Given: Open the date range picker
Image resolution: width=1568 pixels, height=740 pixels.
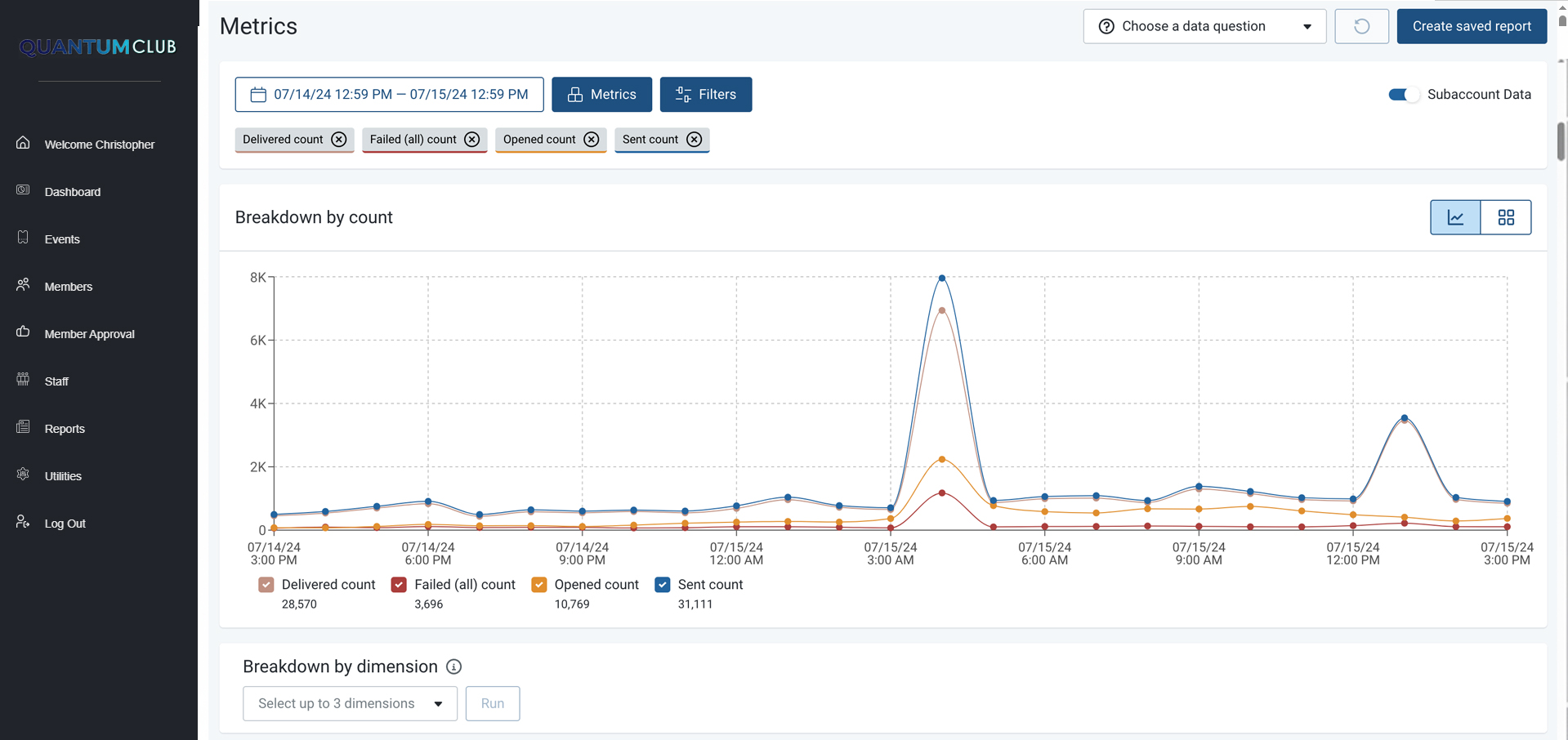Looking at the screenshot, I should [x=389, y=95].
